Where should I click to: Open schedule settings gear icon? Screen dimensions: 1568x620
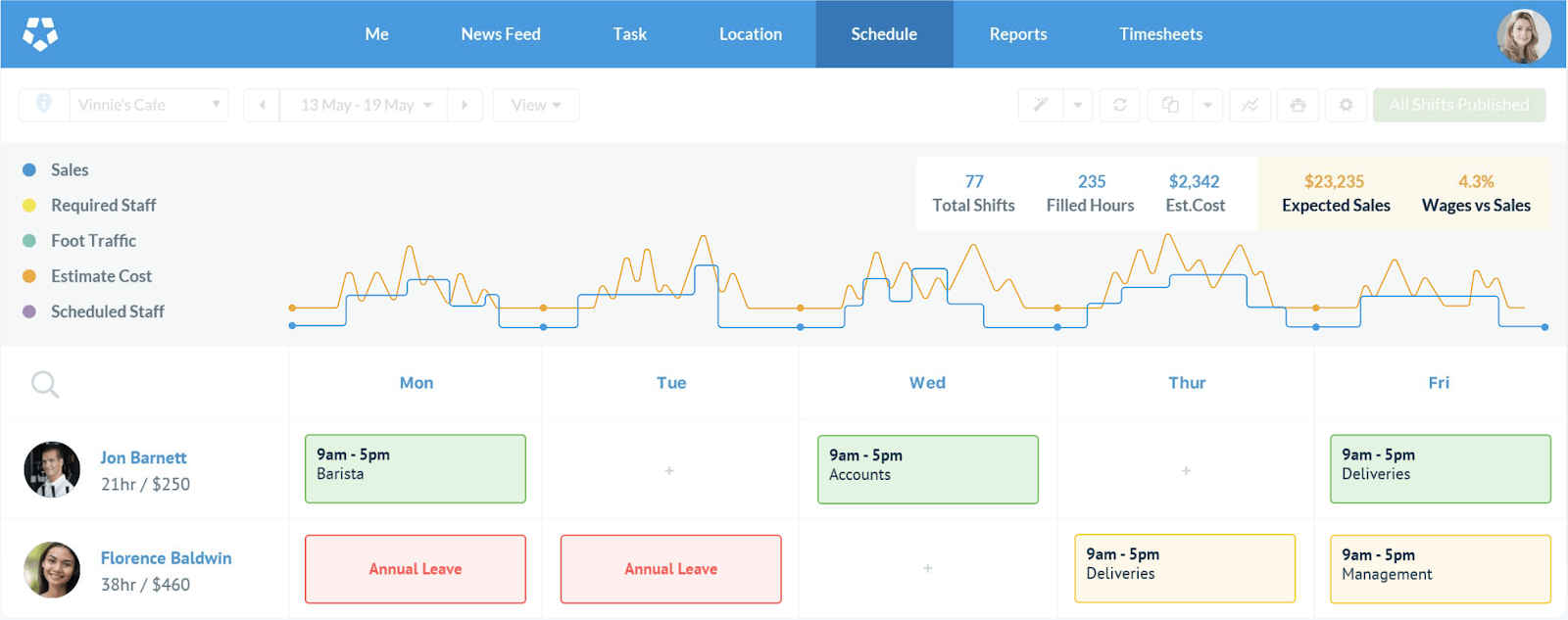(1346, 105)
